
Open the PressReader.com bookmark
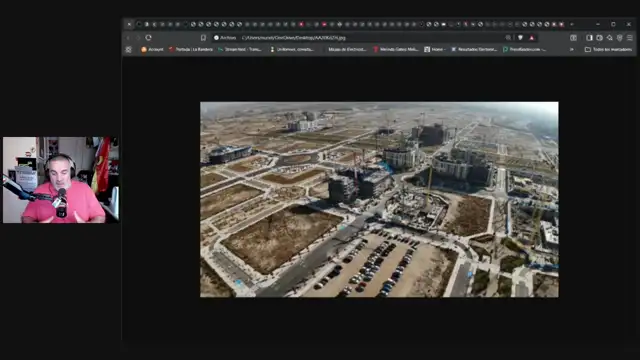524,49
